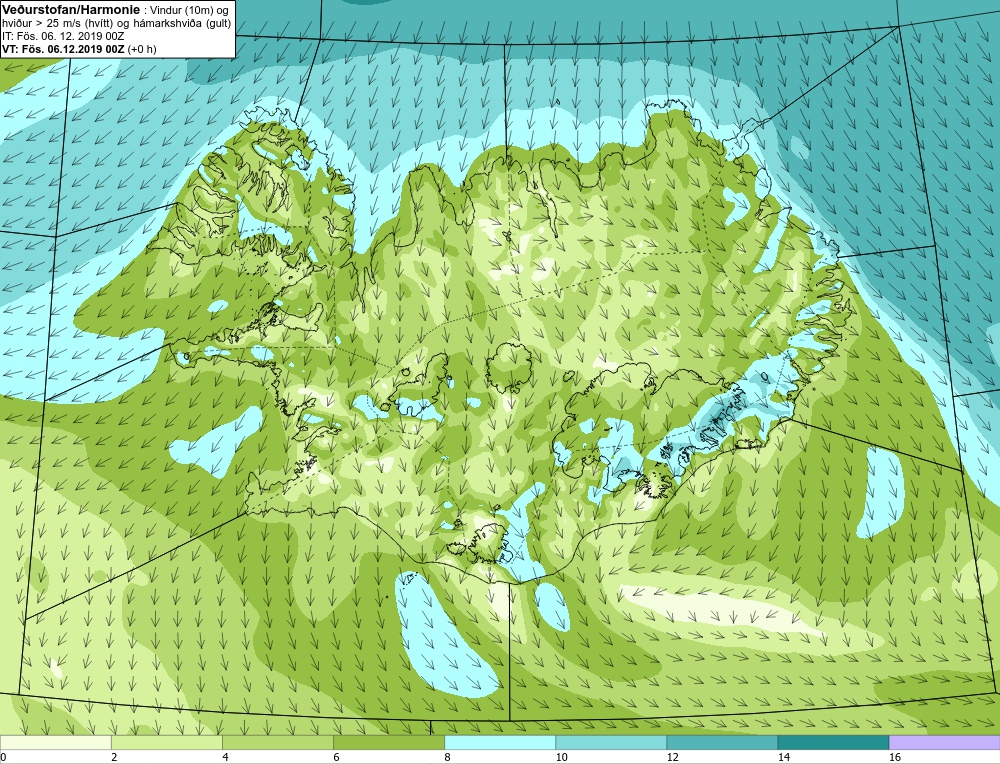Image resolution: width=1000 pixels, height=764 pixels.
Task: Click legend tick label "14"
Action: click(x=784, y=757)
